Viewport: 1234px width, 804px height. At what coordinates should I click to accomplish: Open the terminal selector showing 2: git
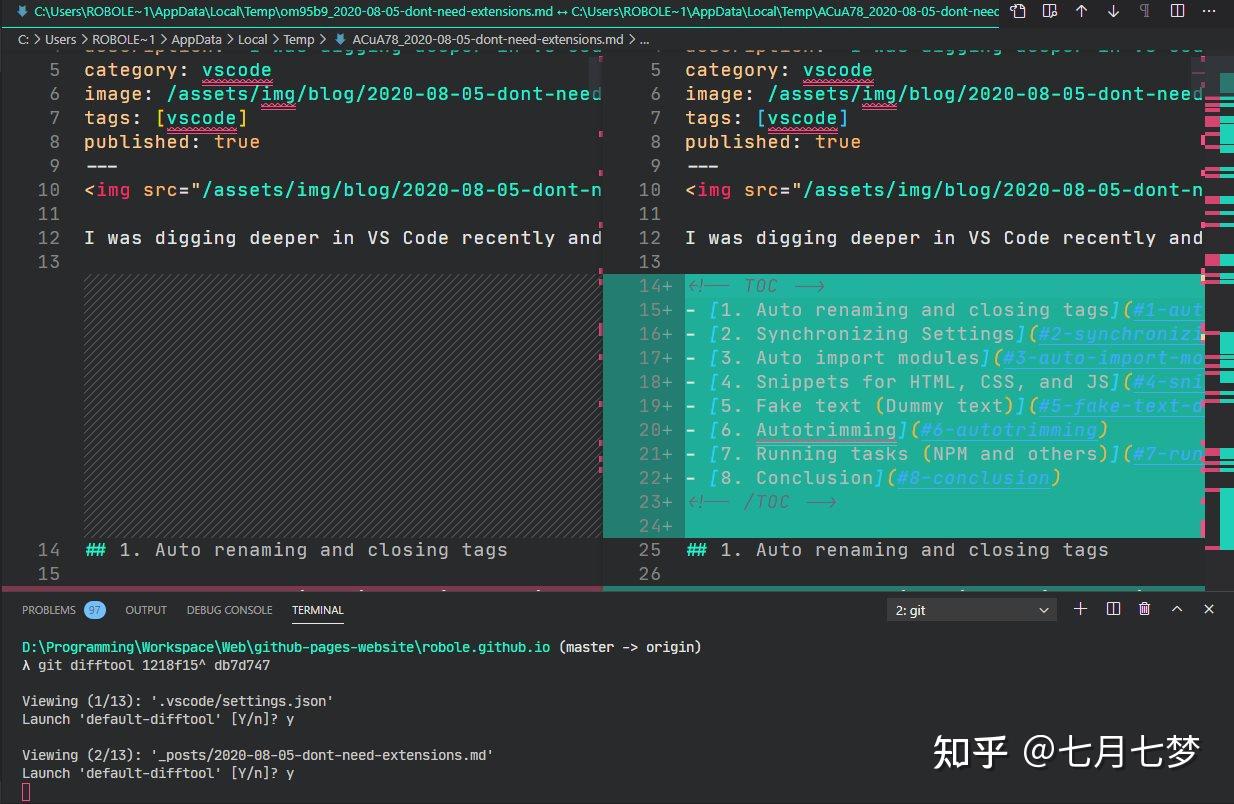coord(970,609)
